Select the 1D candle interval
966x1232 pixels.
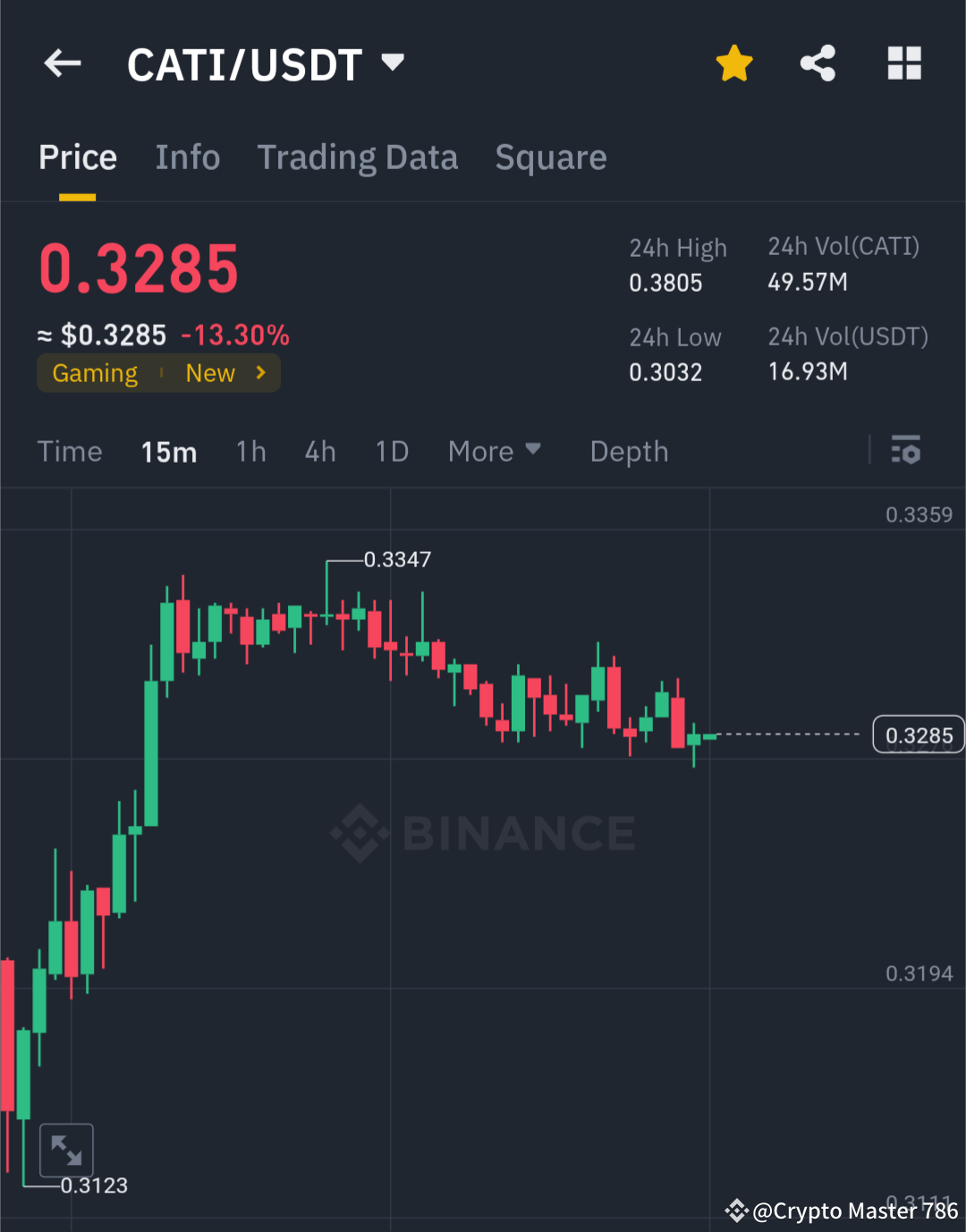(x=391, y=451)
